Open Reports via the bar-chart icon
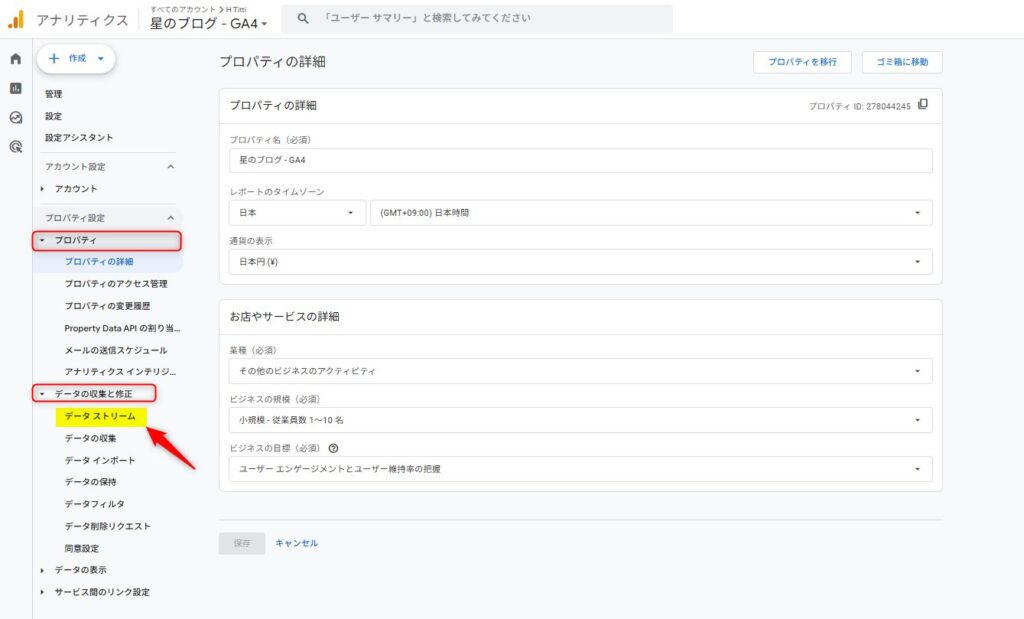1024x619 pixels. [x=15, y=89]
